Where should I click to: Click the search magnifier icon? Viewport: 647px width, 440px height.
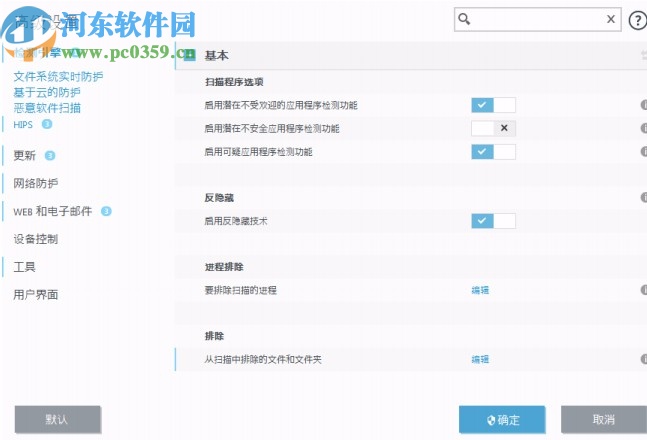point(464,19)
